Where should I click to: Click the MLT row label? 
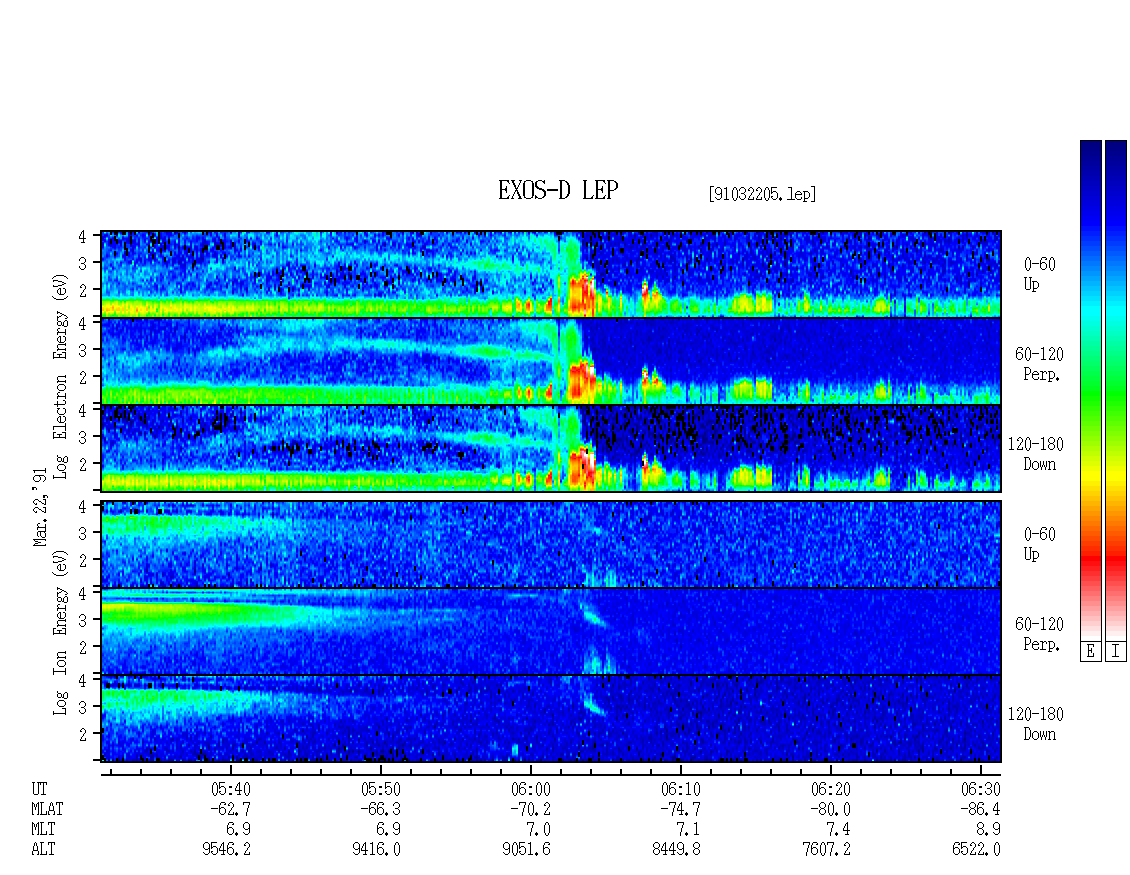tap(43, 830)
